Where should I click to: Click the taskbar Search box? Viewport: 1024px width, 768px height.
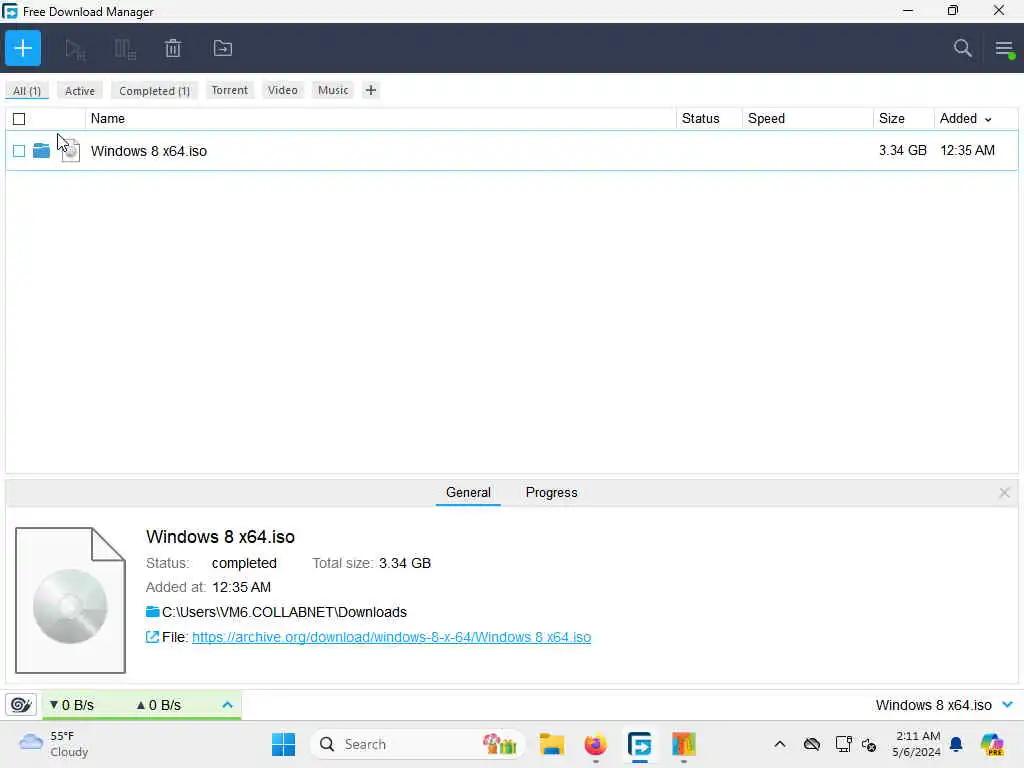point(418,744)
